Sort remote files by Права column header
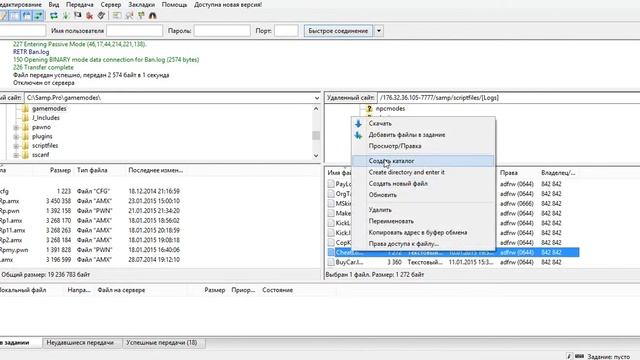Image resolution: width=640 pixels, height=360 pixels. click(509, 173)
